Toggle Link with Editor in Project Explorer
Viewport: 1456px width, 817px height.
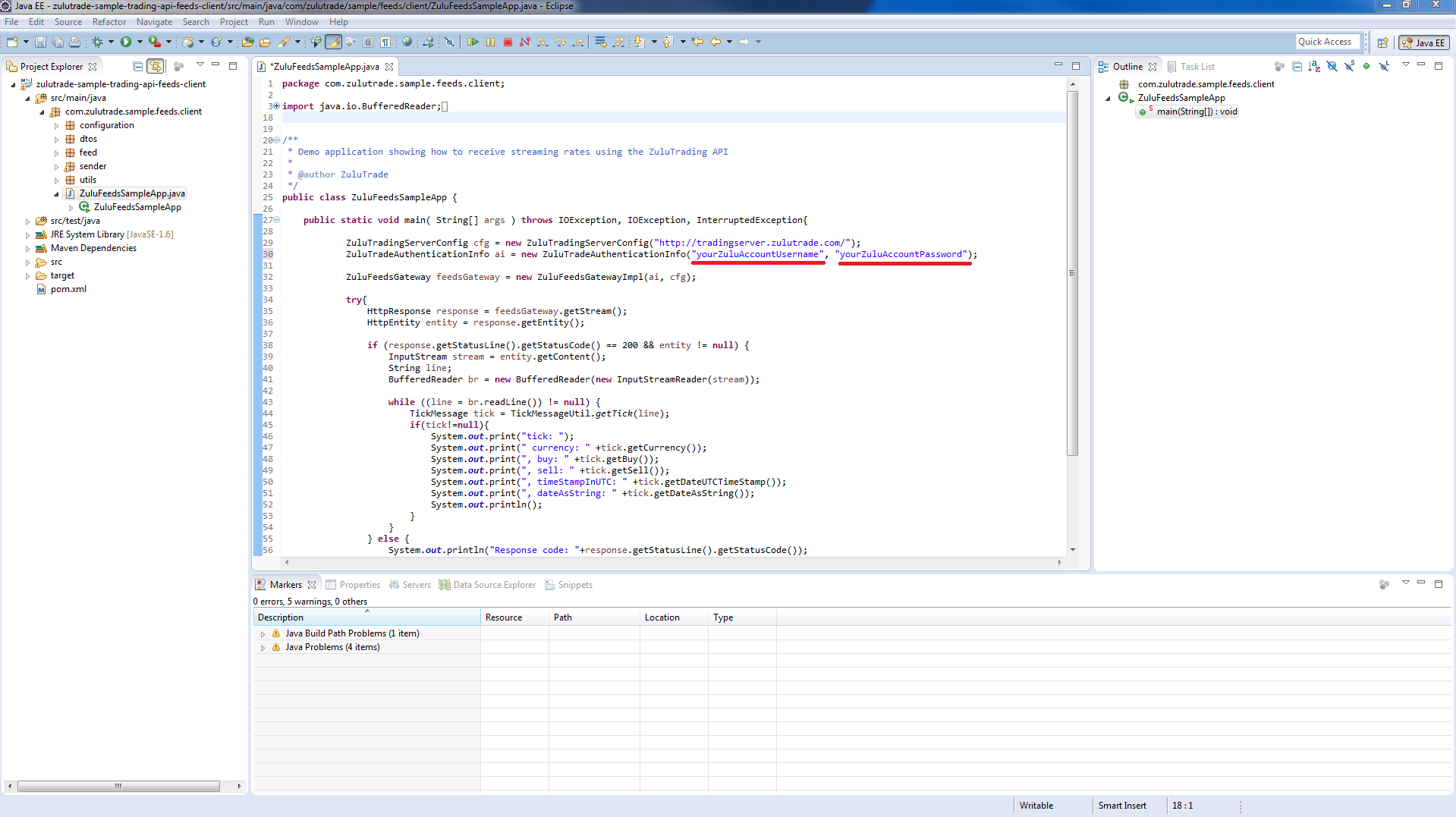(x=155, y=67)
